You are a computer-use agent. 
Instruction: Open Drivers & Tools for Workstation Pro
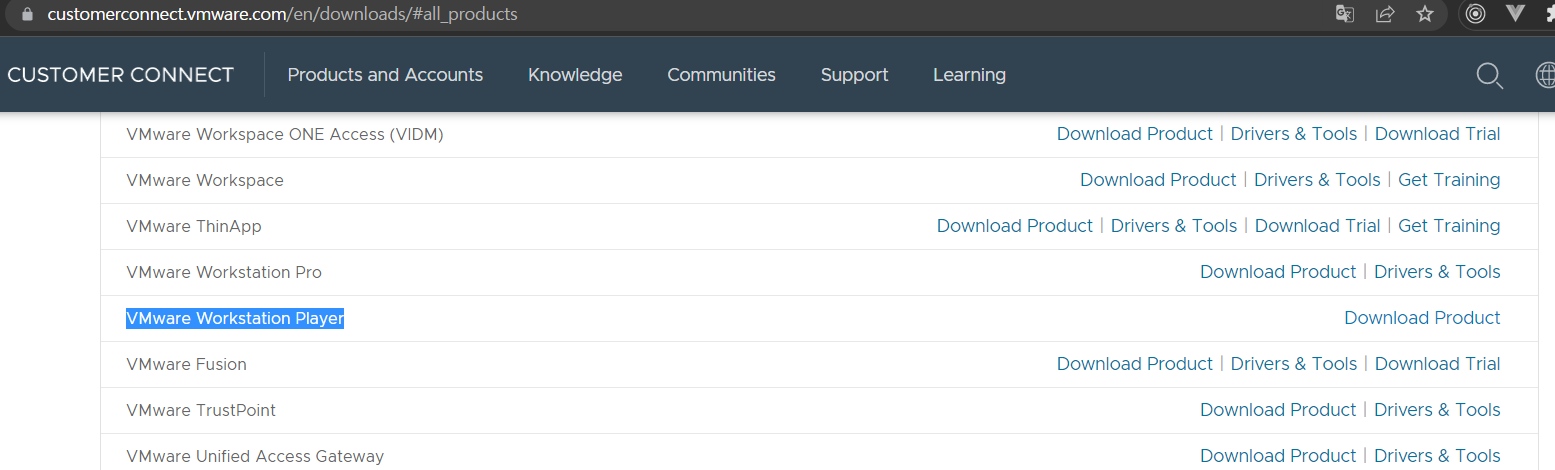[x=1437, y=272]
